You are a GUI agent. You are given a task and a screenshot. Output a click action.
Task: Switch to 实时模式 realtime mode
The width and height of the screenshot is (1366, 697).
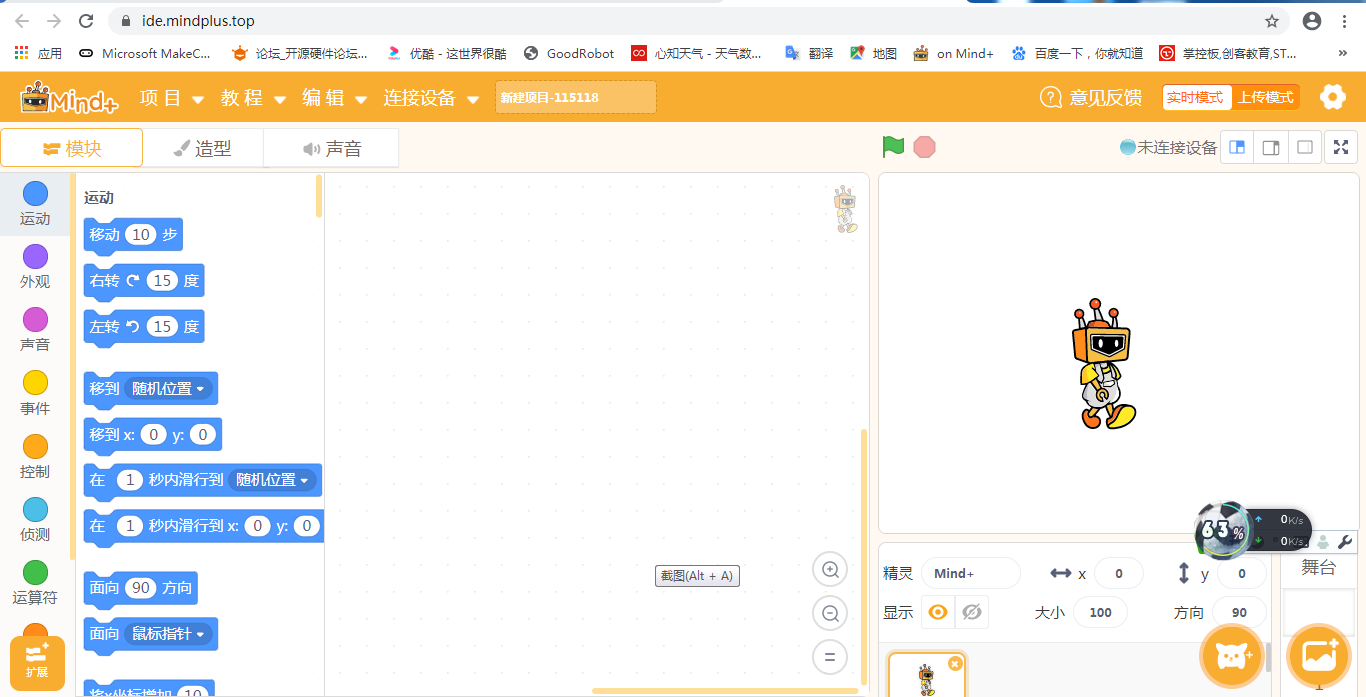1195,97
